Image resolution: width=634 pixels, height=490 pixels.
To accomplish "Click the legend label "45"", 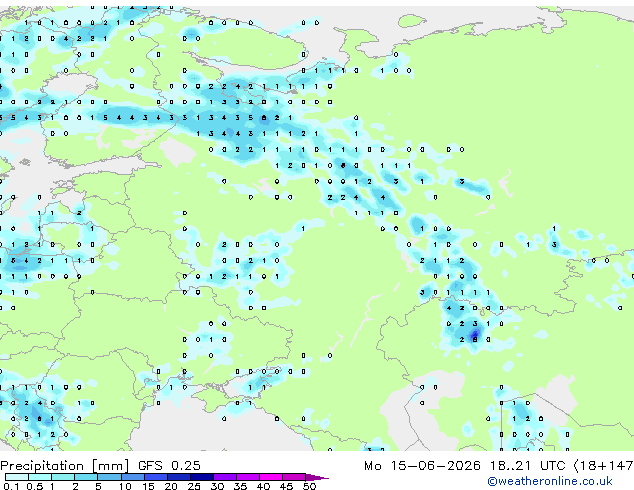I will click(286, 486).
